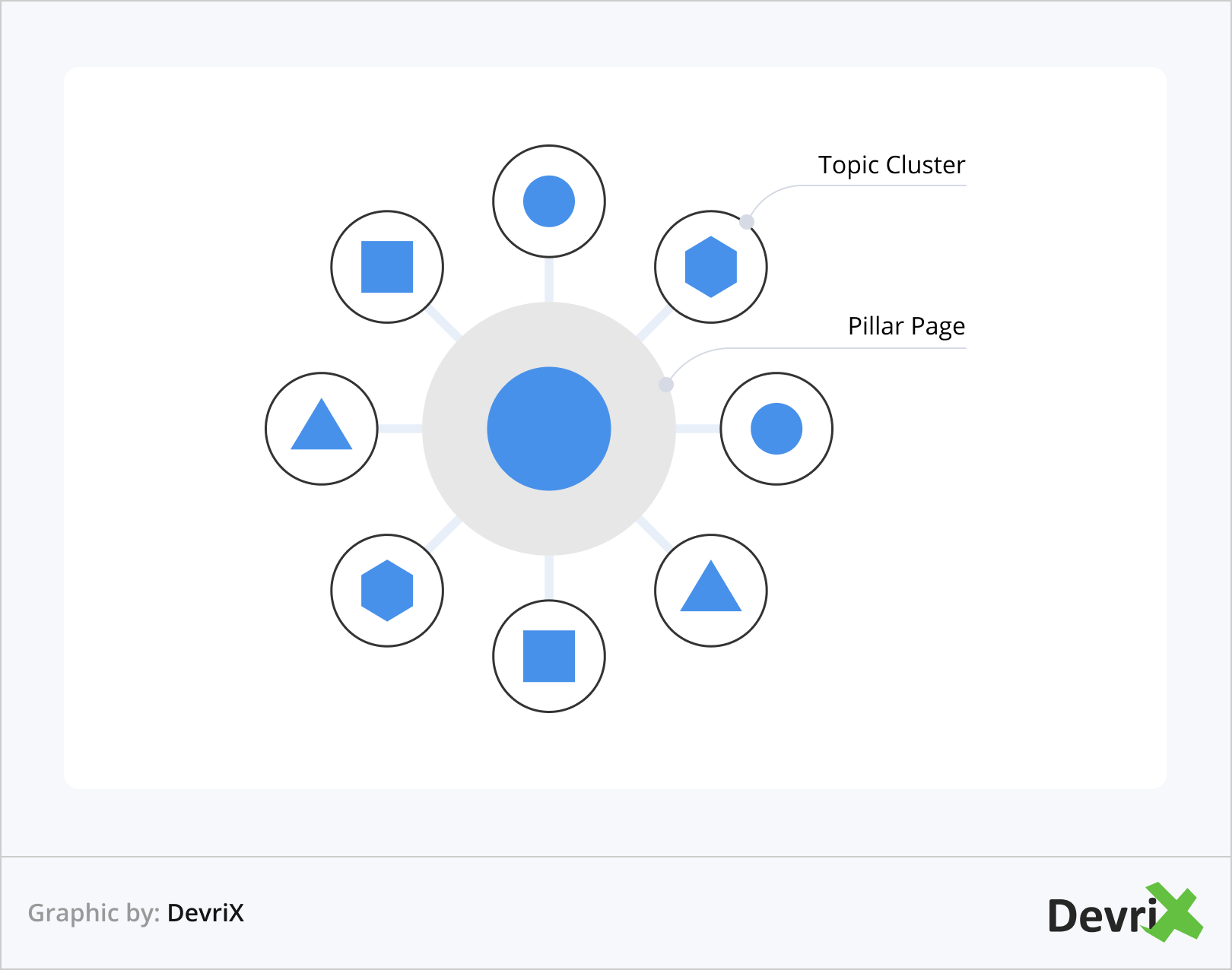Click the connector line between pillar and top circle

(549, 280)
